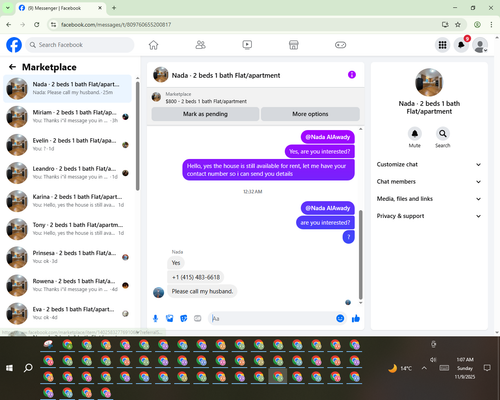Open the purple conversation information icon
Screen dimensions: 500x400
click(352, 75)
